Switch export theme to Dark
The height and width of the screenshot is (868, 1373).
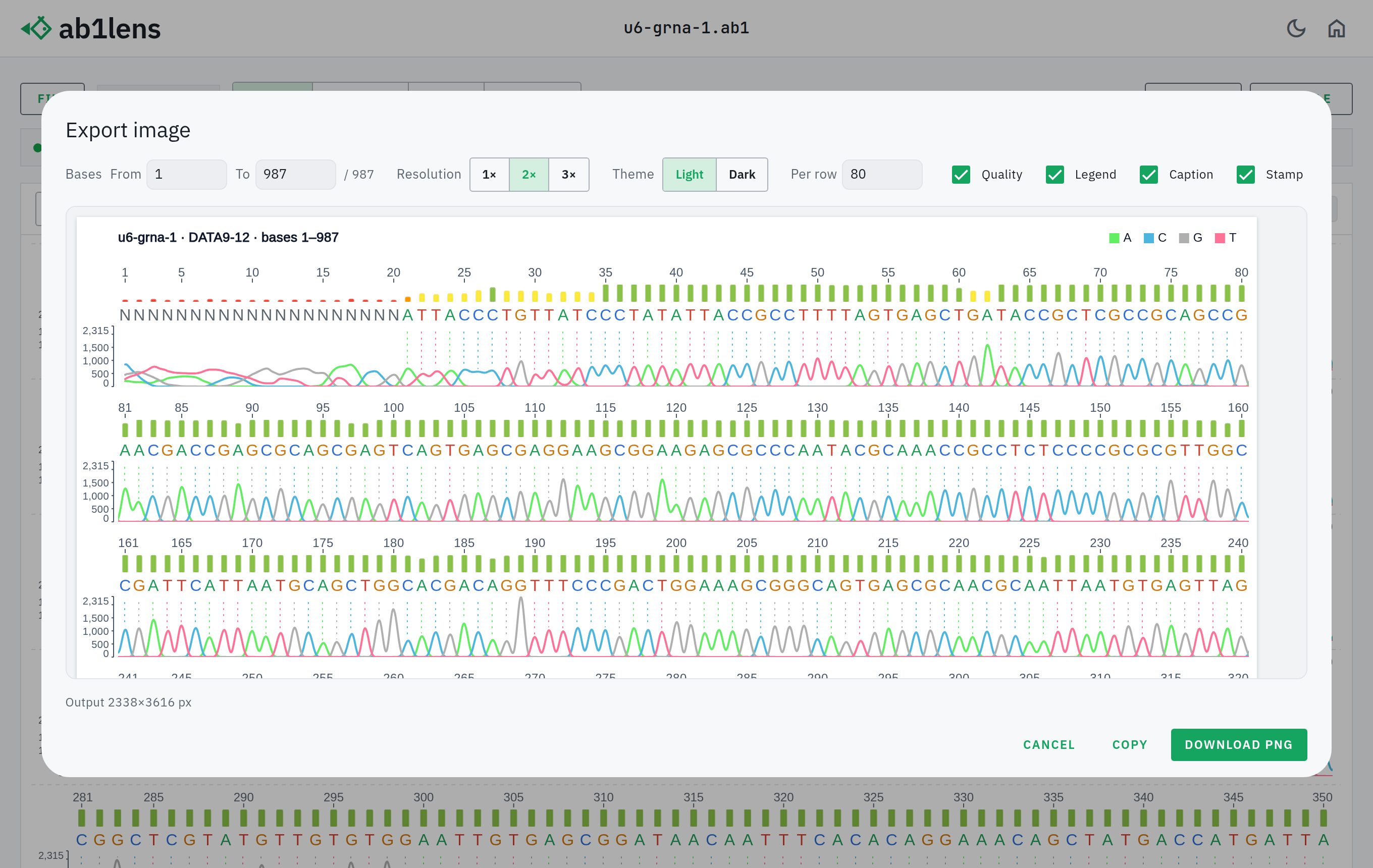coord(742,175)
